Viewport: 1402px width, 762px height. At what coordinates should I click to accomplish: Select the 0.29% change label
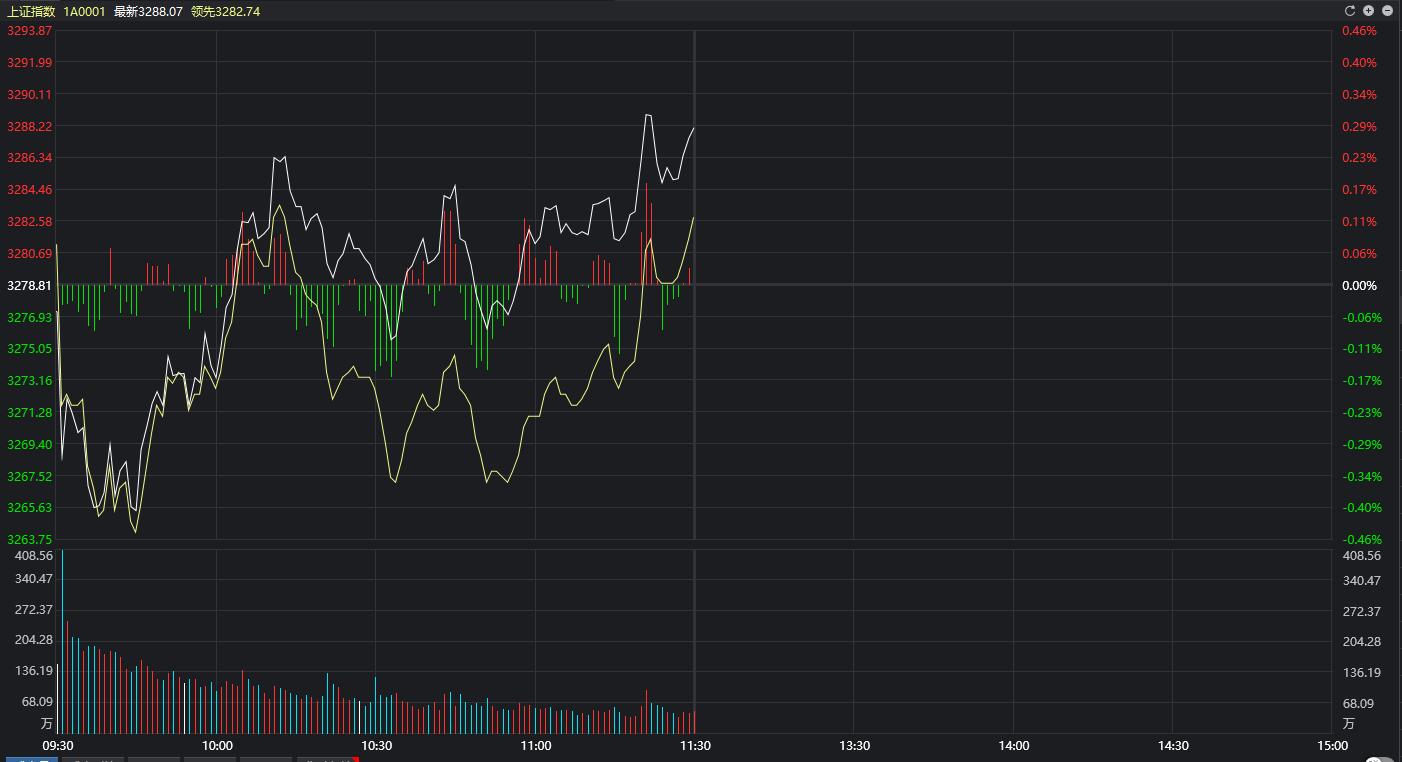[1360, 127]
